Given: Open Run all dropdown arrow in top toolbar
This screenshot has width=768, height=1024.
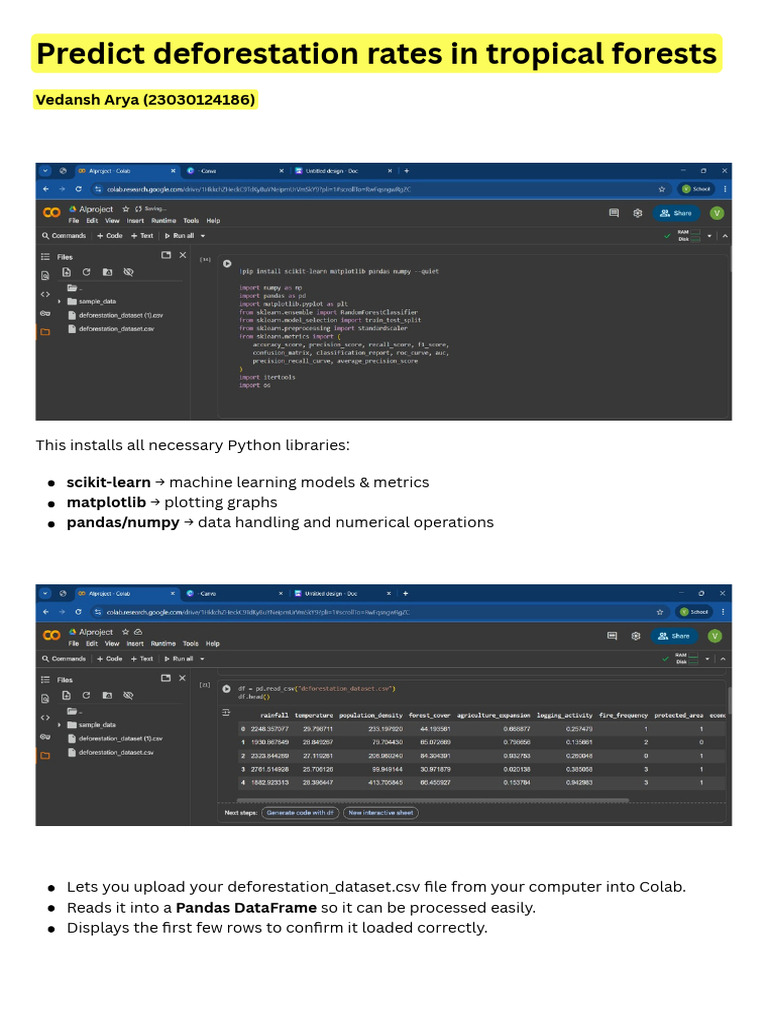Looking at the screenshot, I should tap(202, 236).
